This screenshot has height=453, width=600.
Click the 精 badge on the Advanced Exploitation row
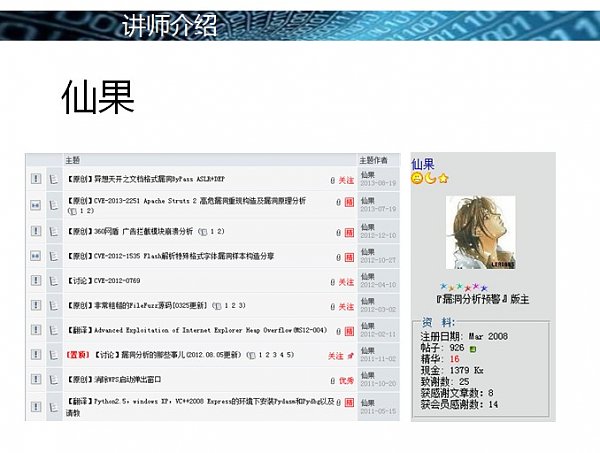pyautogui.click(x=349, y=331)
